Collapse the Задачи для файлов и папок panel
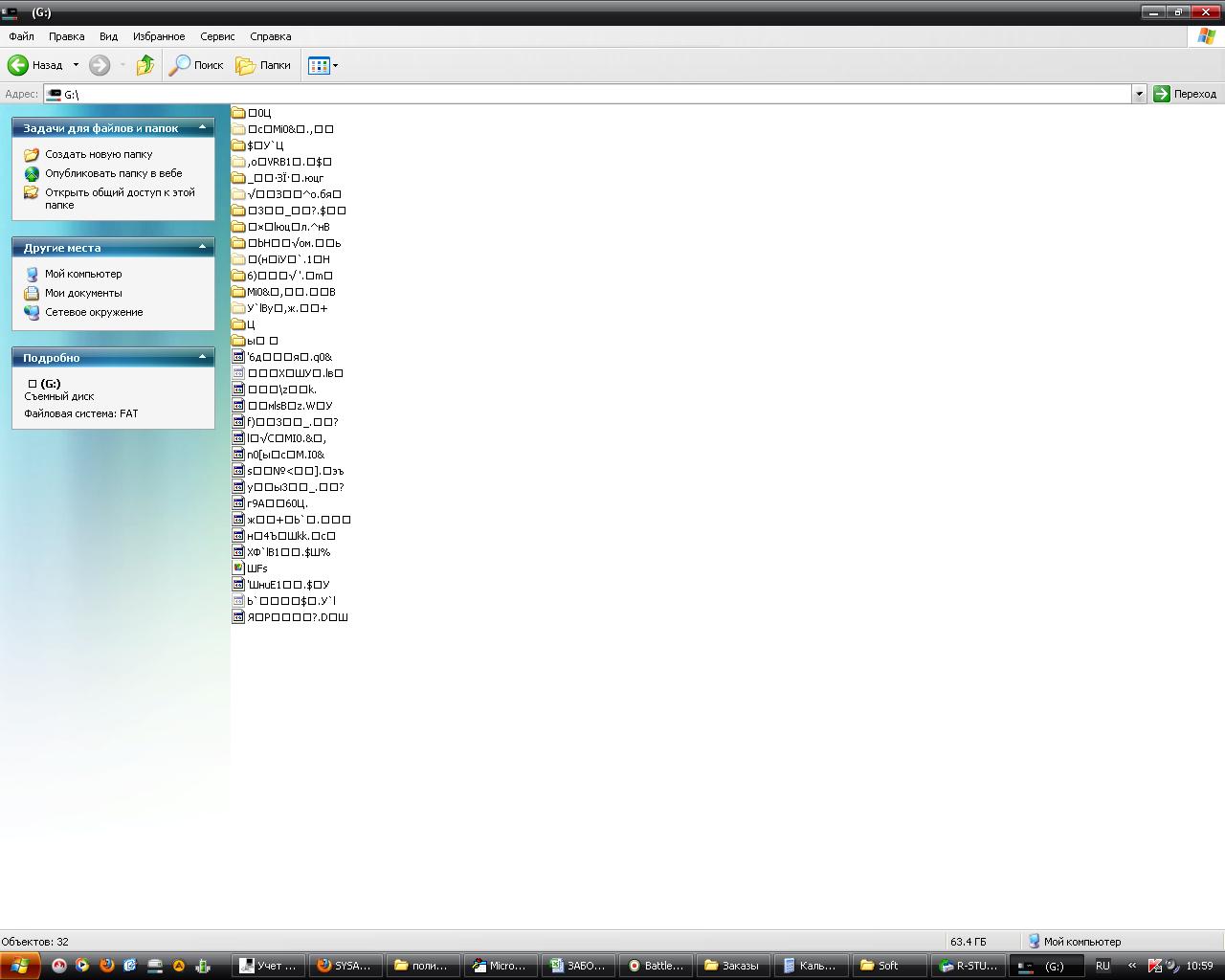The width and height of the screenshot is (1225, 980). click(202, 127)
